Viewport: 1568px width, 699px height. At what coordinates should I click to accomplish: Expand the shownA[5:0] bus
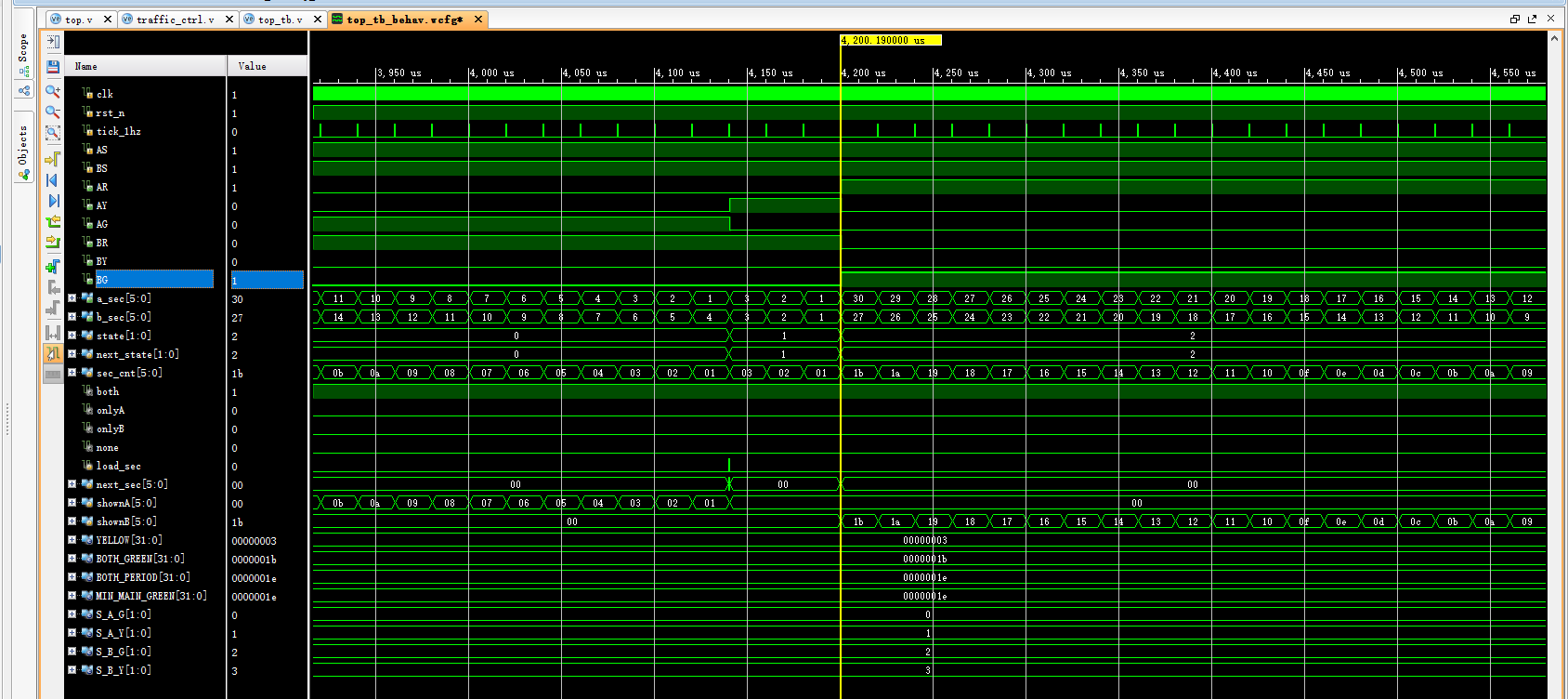72,503
